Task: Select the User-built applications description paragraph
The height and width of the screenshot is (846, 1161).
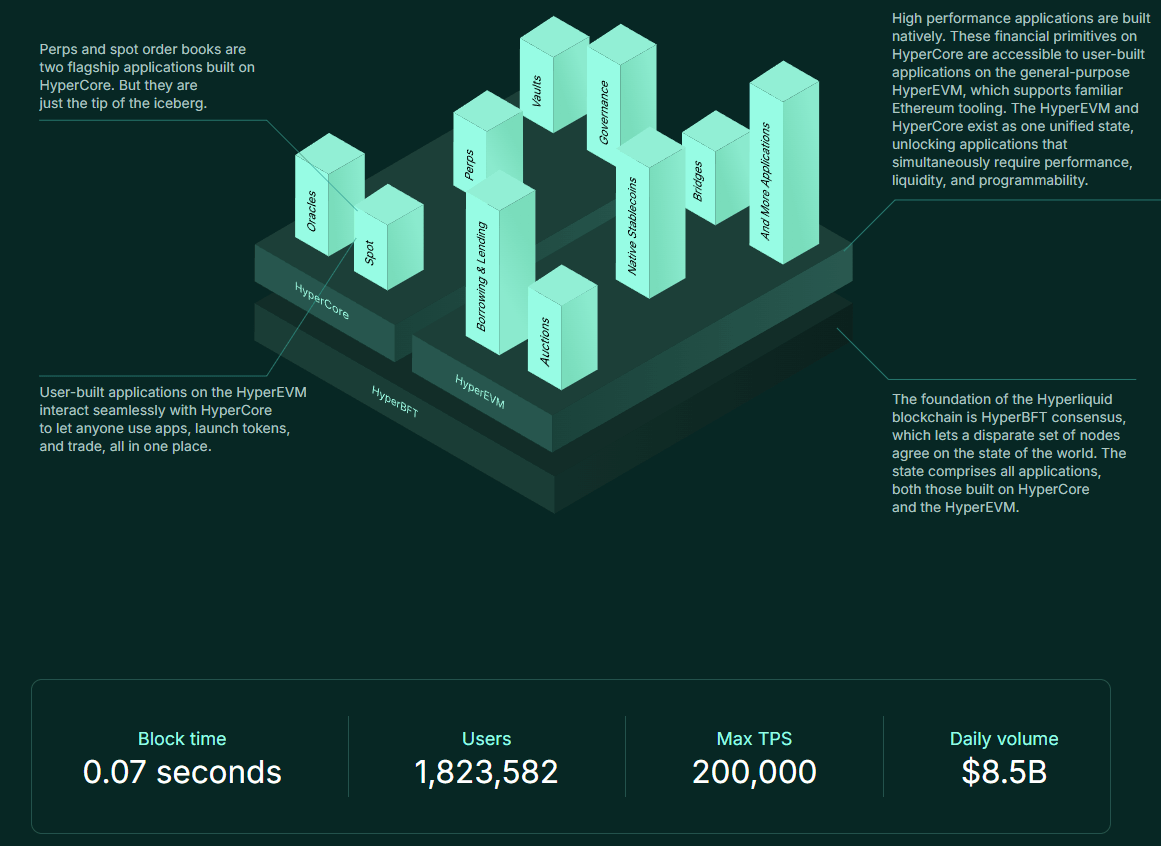Action: coord(172,419)
